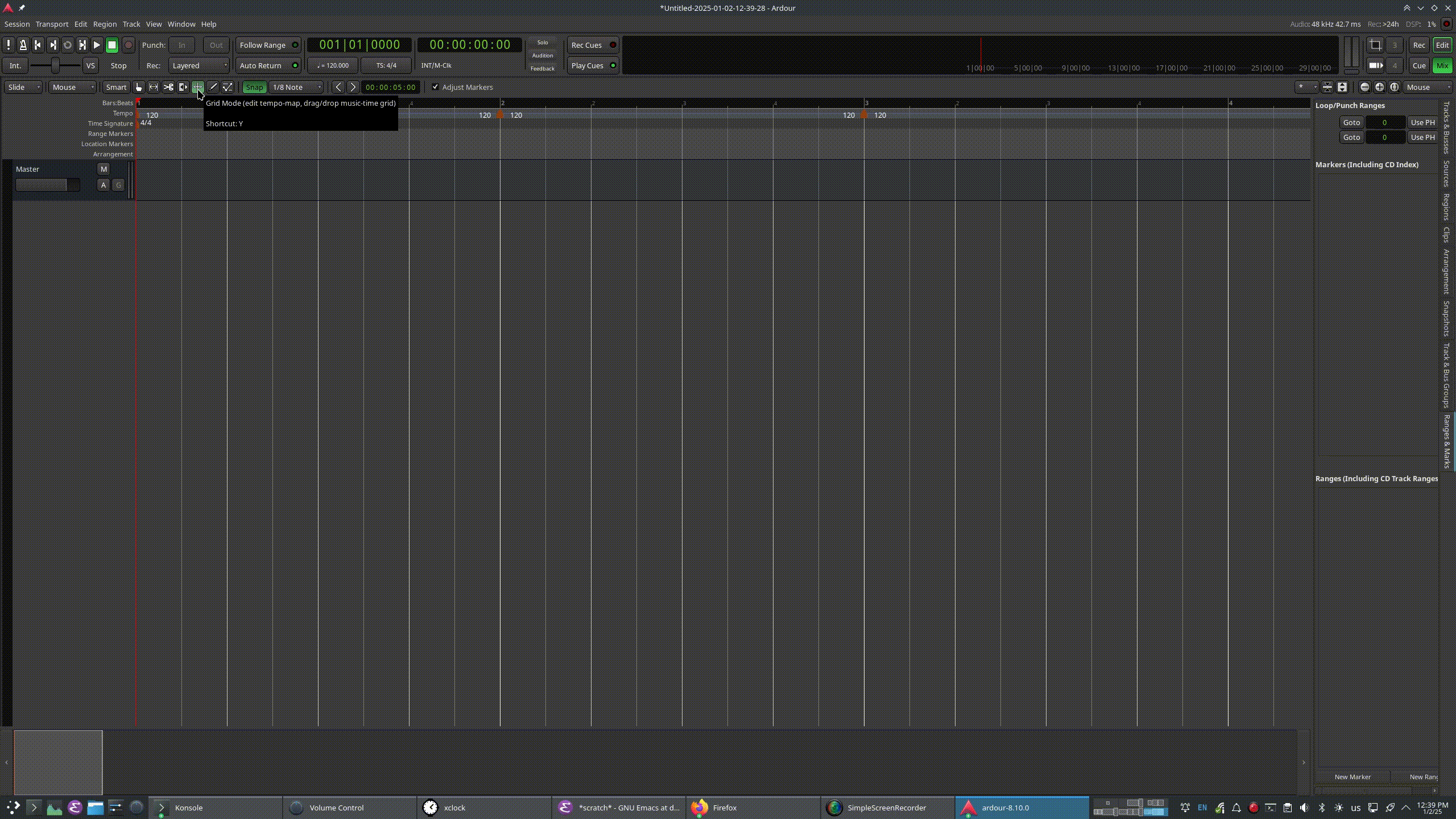The width and height of the screenshot is (1456, 819).
Task: Select the Grab hand tool
Action: pos(139,87)
